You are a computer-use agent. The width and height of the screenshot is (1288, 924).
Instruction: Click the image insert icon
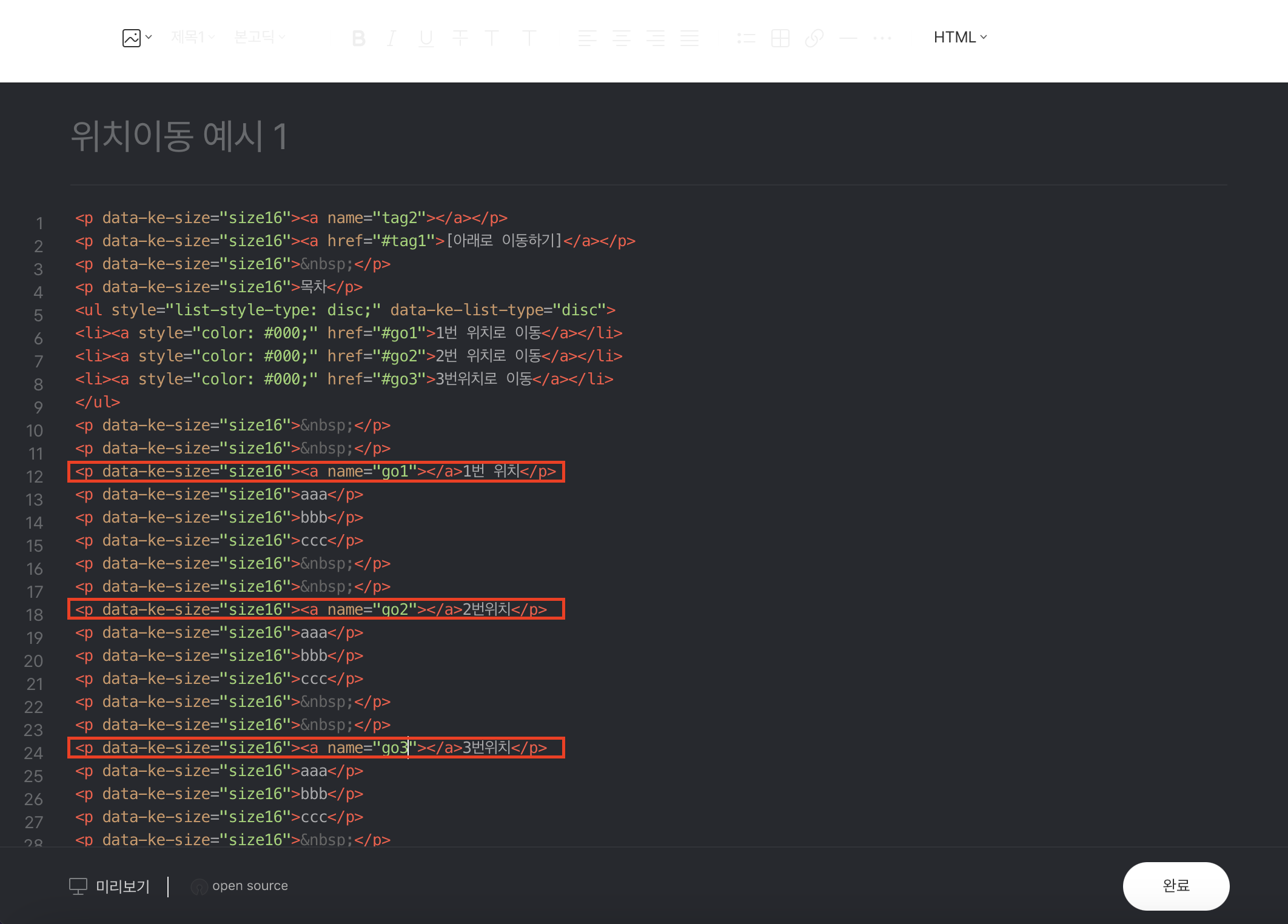click(132, 38)
